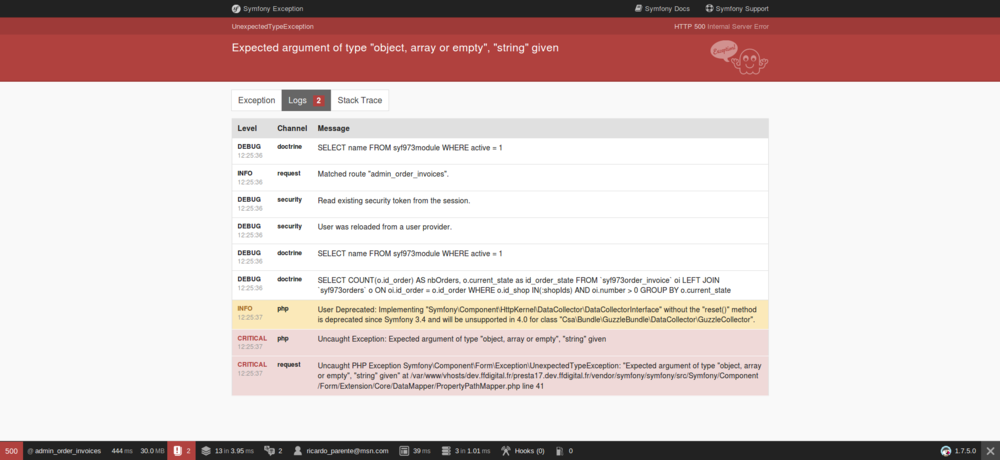Open the admin_order_invoices route panel in toolbar
Image resolution: width=1000 pixels, height=460 pixels.
coord(64,450)
